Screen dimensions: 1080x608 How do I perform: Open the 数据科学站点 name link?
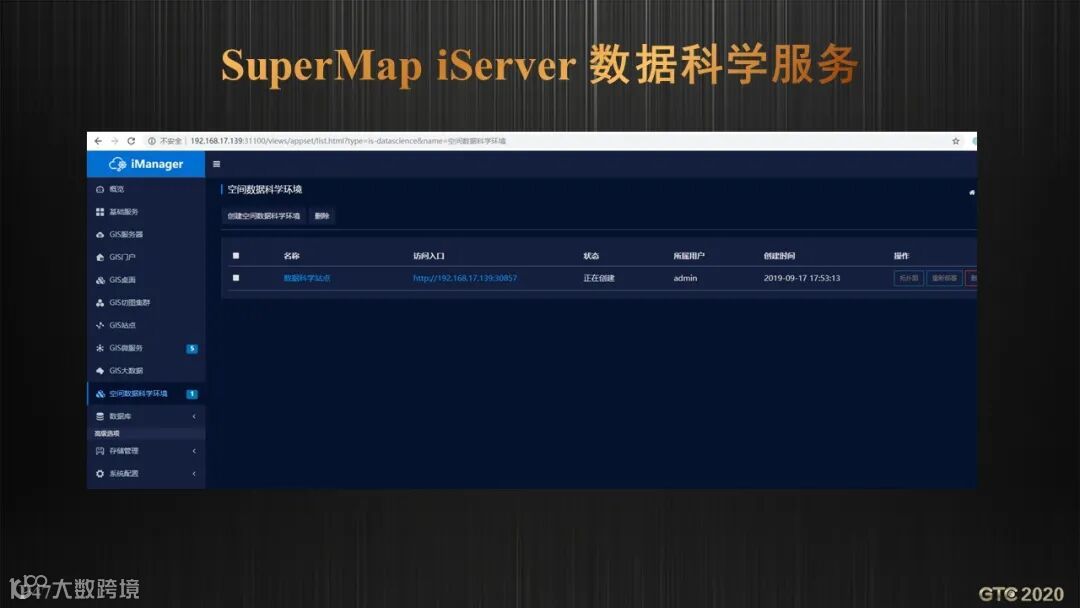point(307,278)
